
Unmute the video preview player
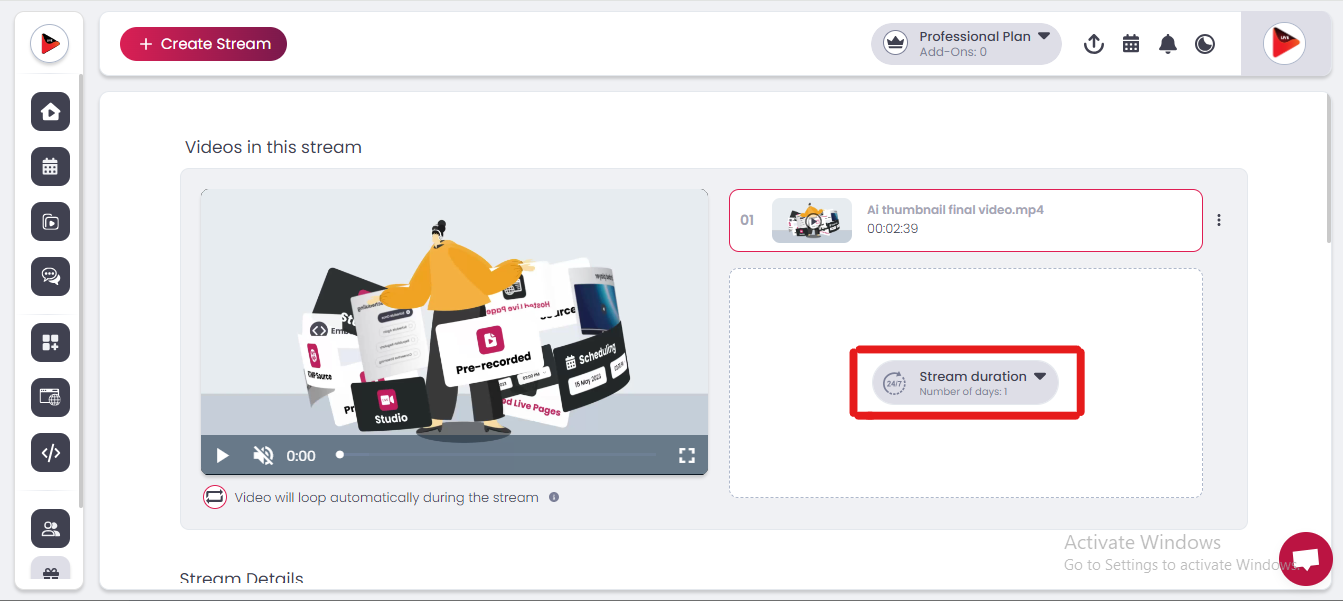[263, 456]
